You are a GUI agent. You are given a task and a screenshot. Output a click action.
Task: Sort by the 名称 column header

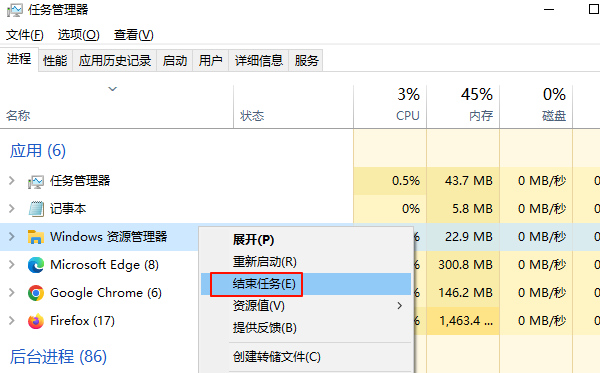[x=117, y=107]
